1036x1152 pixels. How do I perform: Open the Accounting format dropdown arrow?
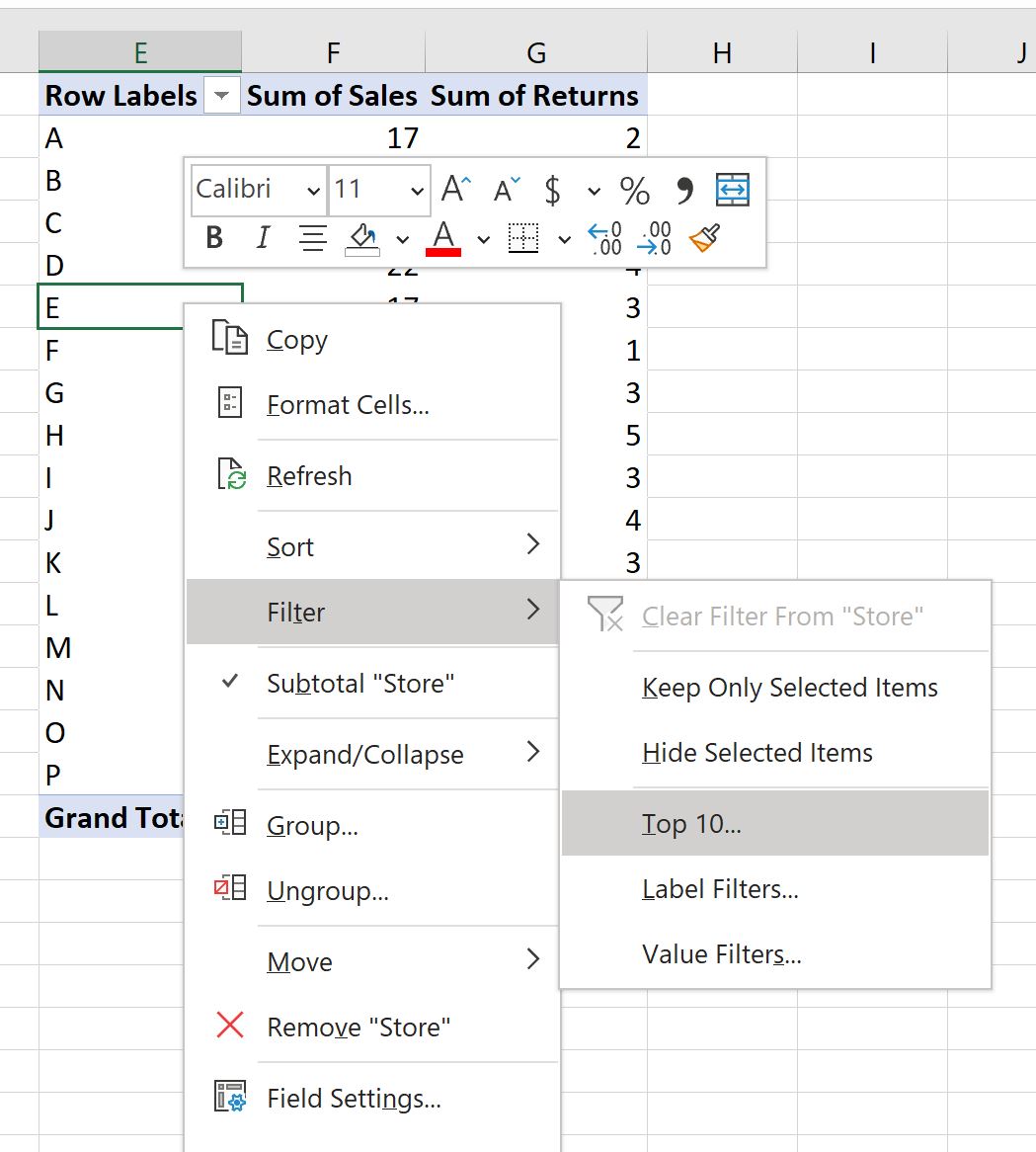coord(594,192)
